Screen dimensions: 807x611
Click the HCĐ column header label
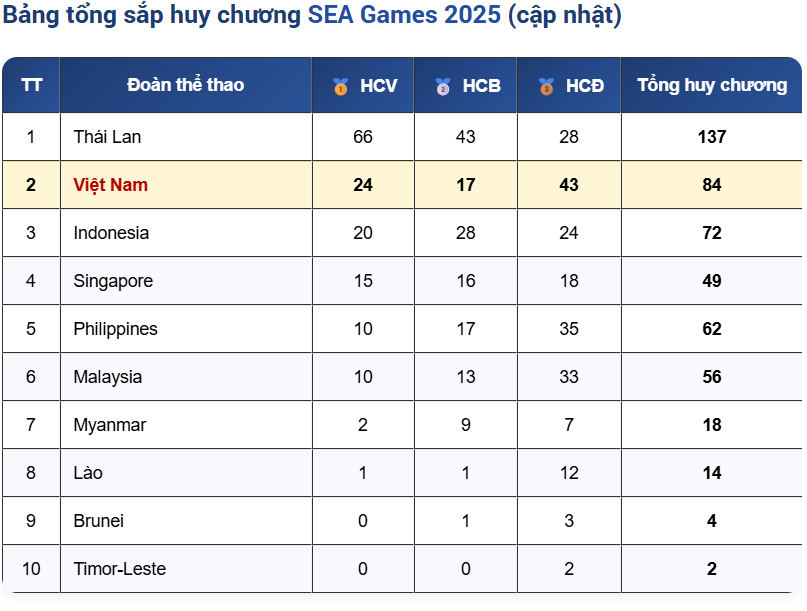pyautogui.click(x=584, y=86)
